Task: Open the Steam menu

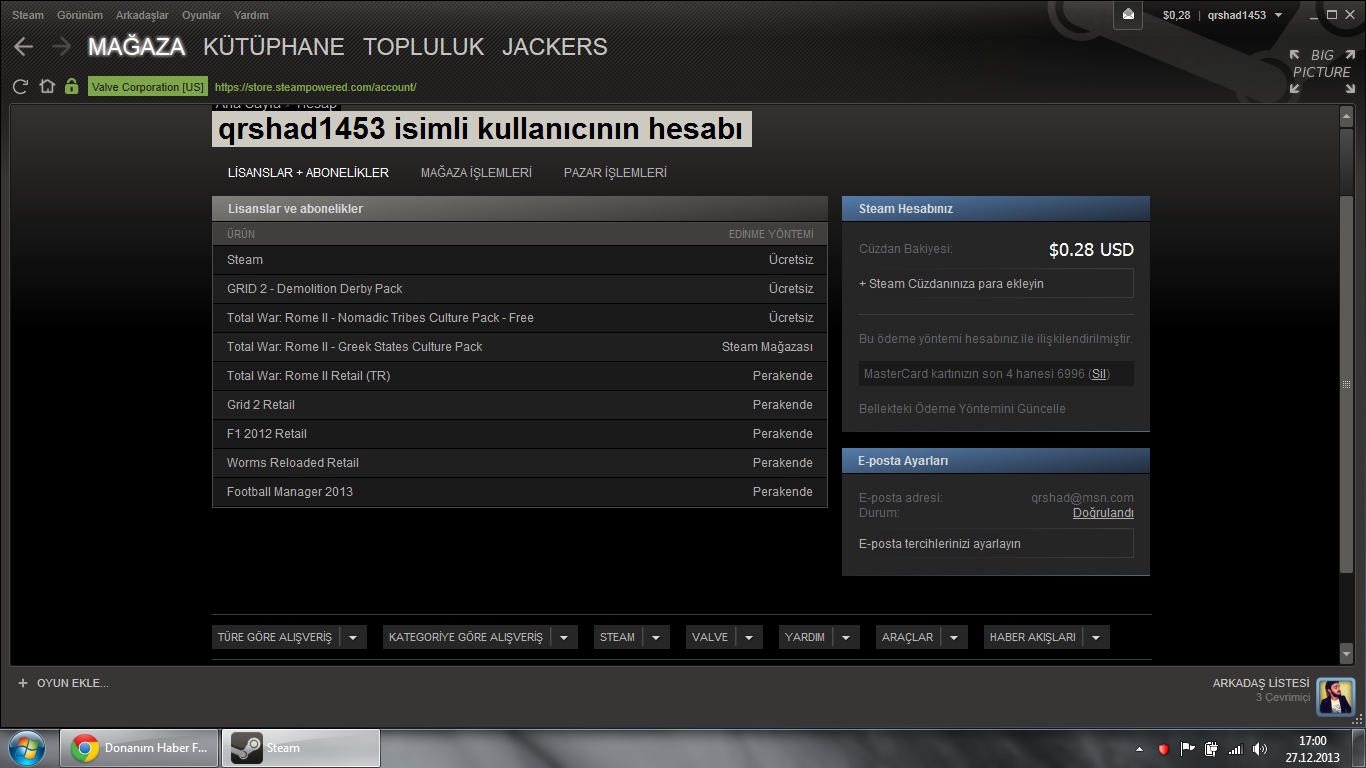Action: point(28,15)
